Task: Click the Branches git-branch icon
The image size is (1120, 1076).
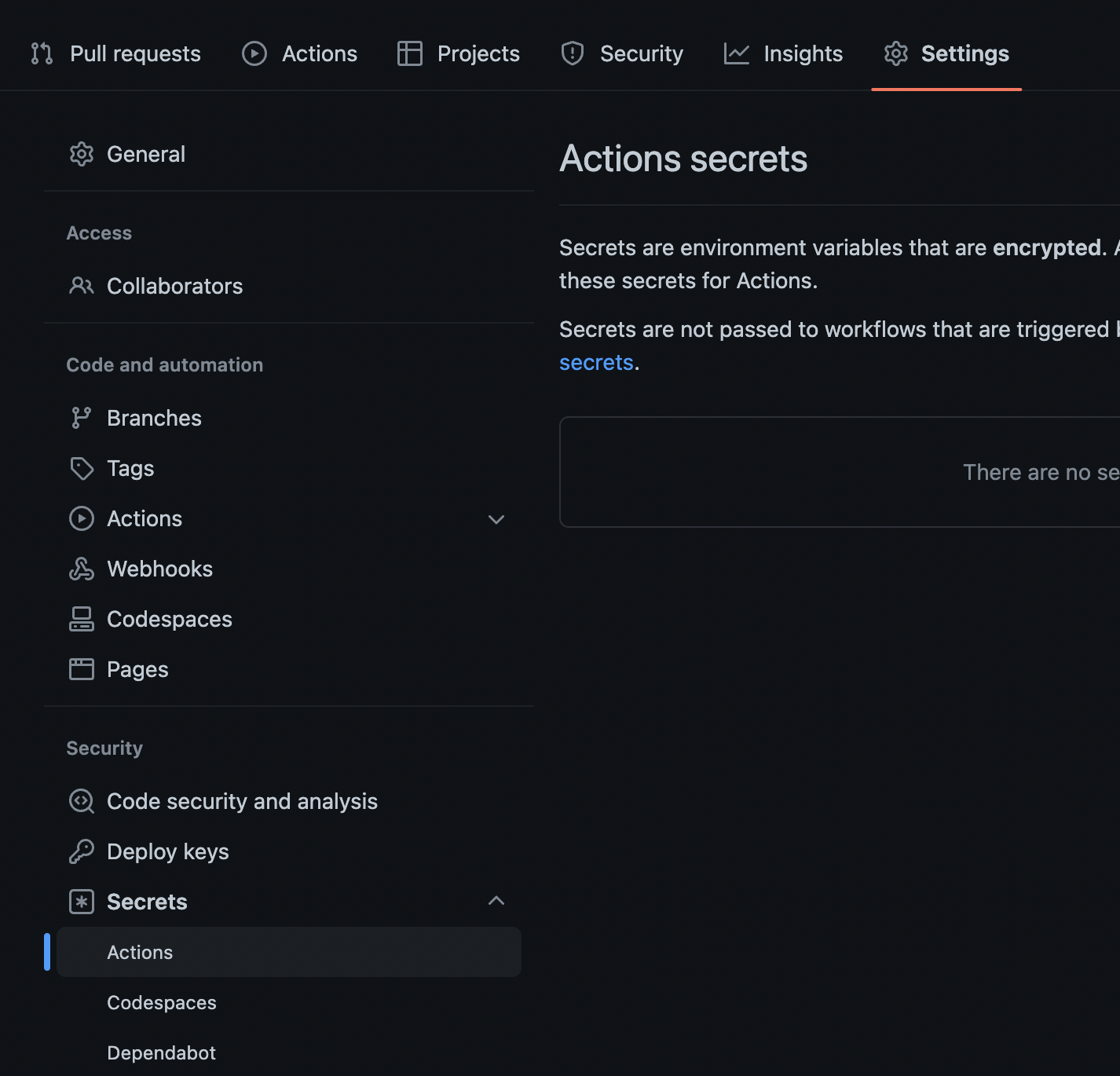Action: point(82,418)
